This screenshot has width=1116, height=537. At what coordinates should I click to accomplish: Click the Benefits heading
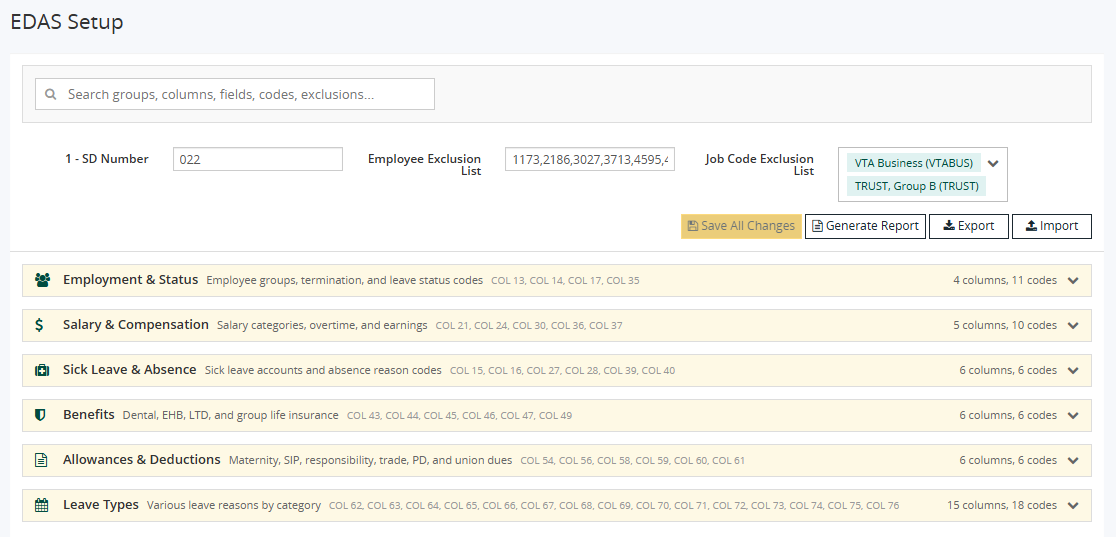89,415
